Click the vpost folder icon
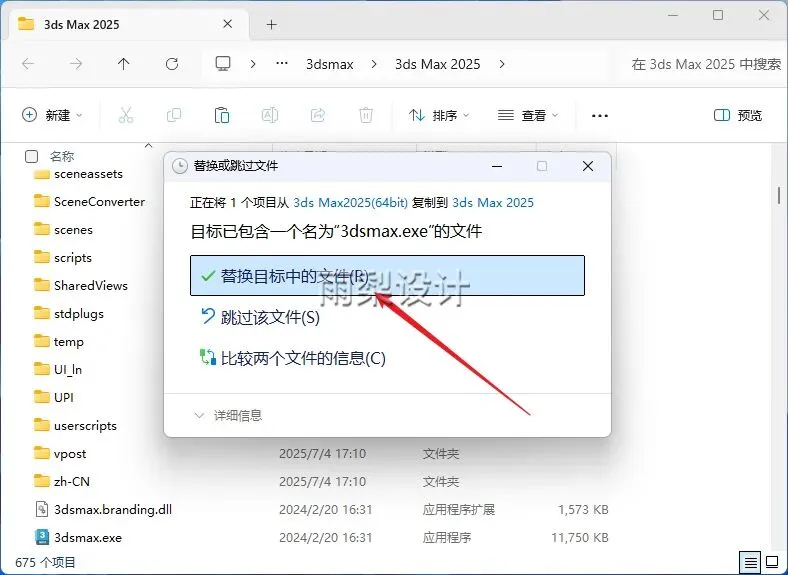788x575 pixels. tap(42, 453)
